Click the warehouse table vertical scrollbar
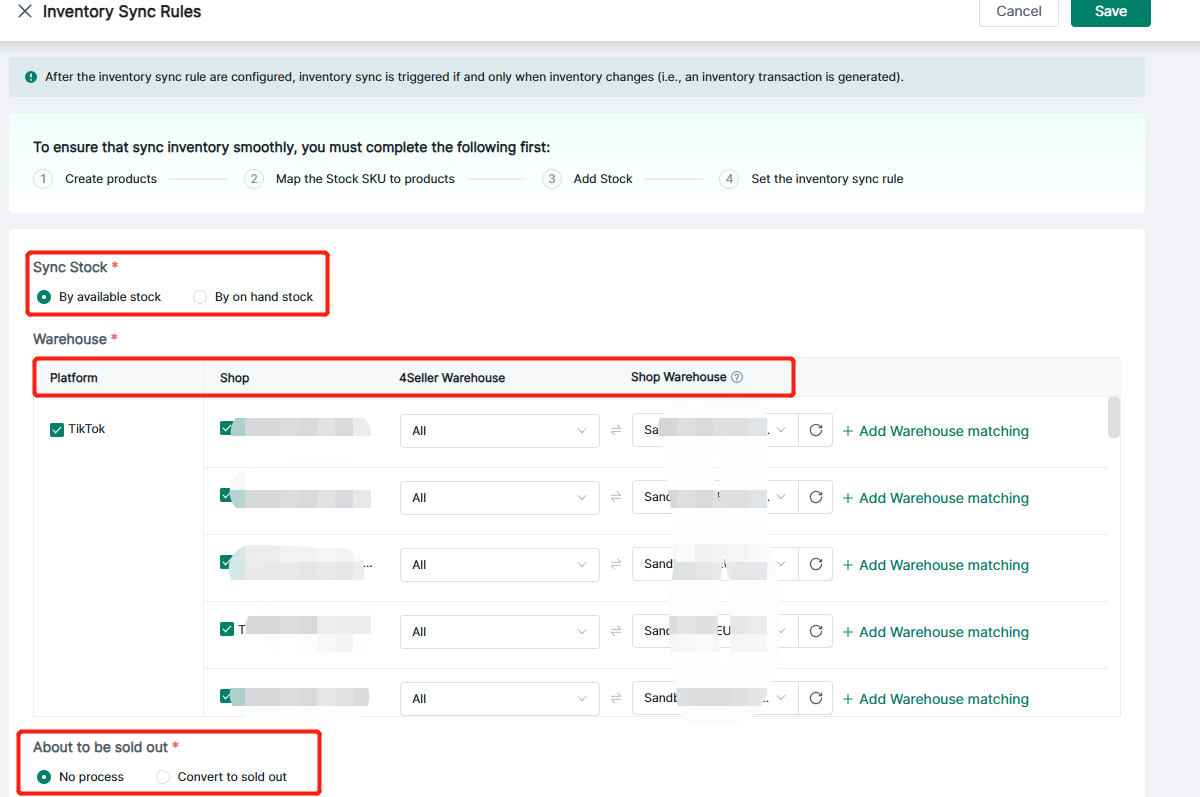Image resolution: width=1200 pixels, height=797 pixels. pyautogui.click(x=1114, y=418)
